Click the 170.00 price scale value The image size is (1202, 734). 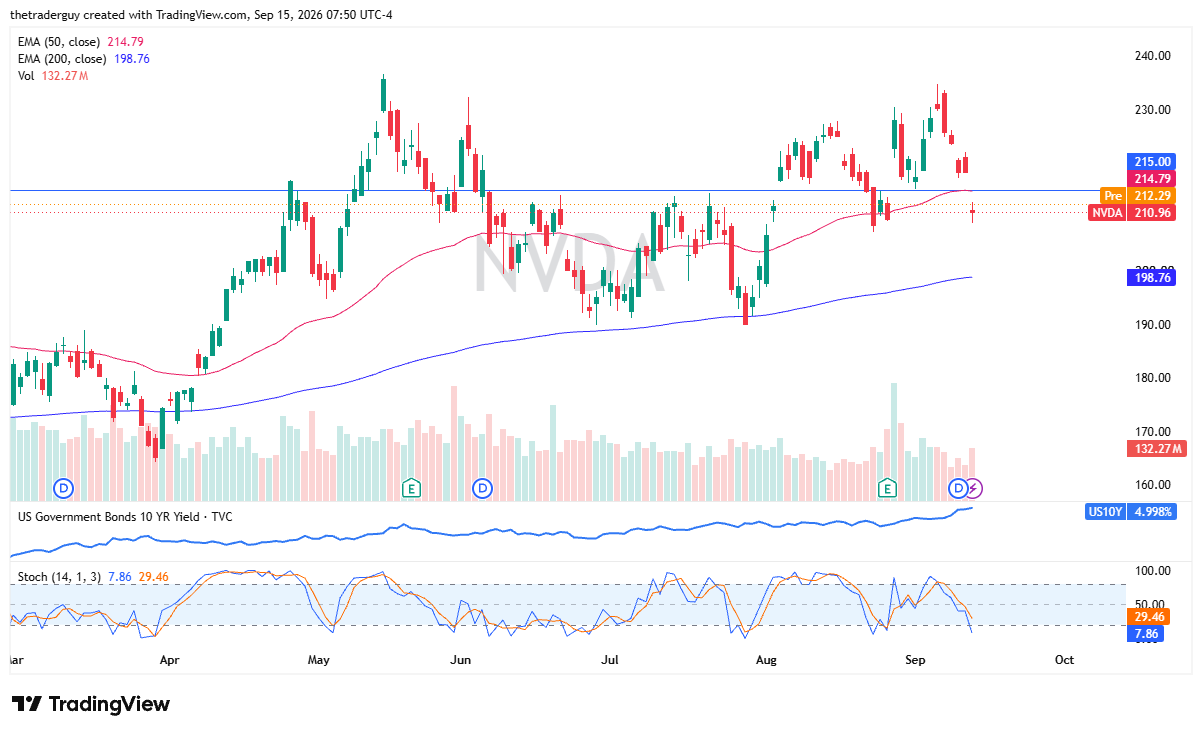coord(1151,431)
